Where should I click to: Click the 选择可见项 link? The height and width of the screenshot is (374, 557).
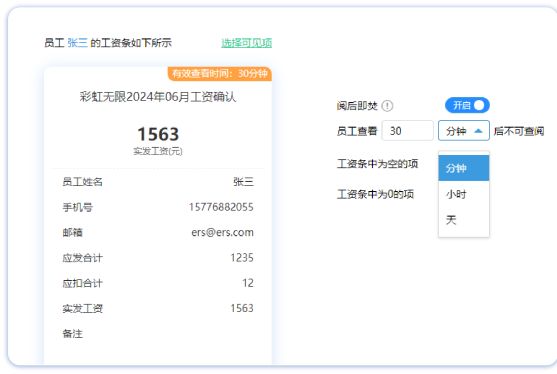(247, 43)
